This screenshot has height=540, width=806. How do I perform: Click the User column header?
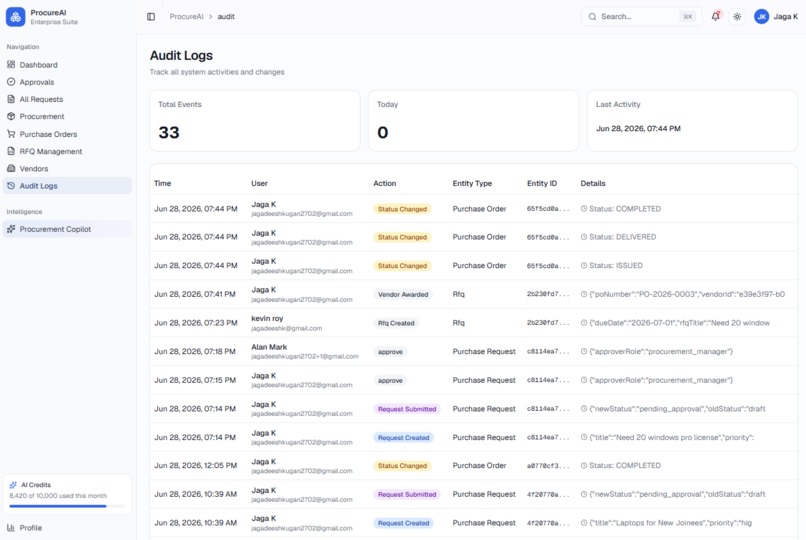[259, 183]
